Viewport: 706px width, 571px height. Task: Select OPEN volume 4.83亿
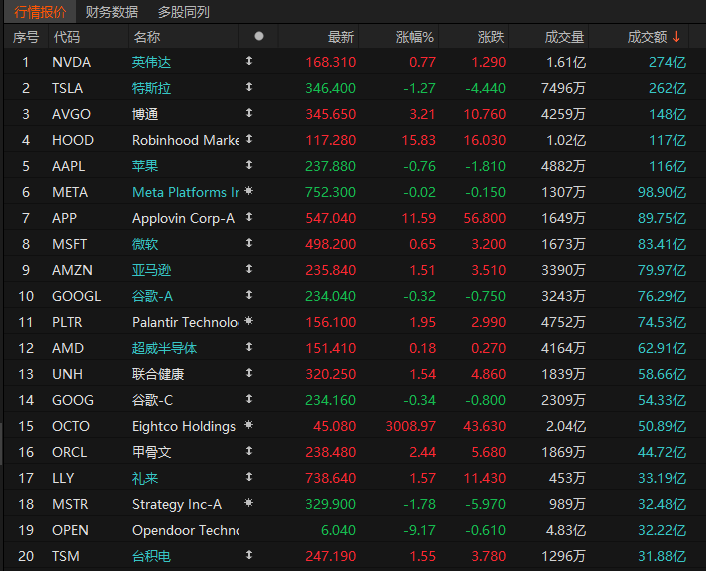coord(566,530)
